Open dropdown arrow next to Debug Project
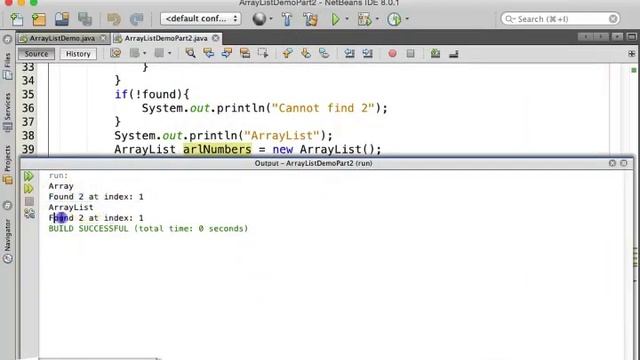This screenshot has width=640, height=360. click(377, 19)
